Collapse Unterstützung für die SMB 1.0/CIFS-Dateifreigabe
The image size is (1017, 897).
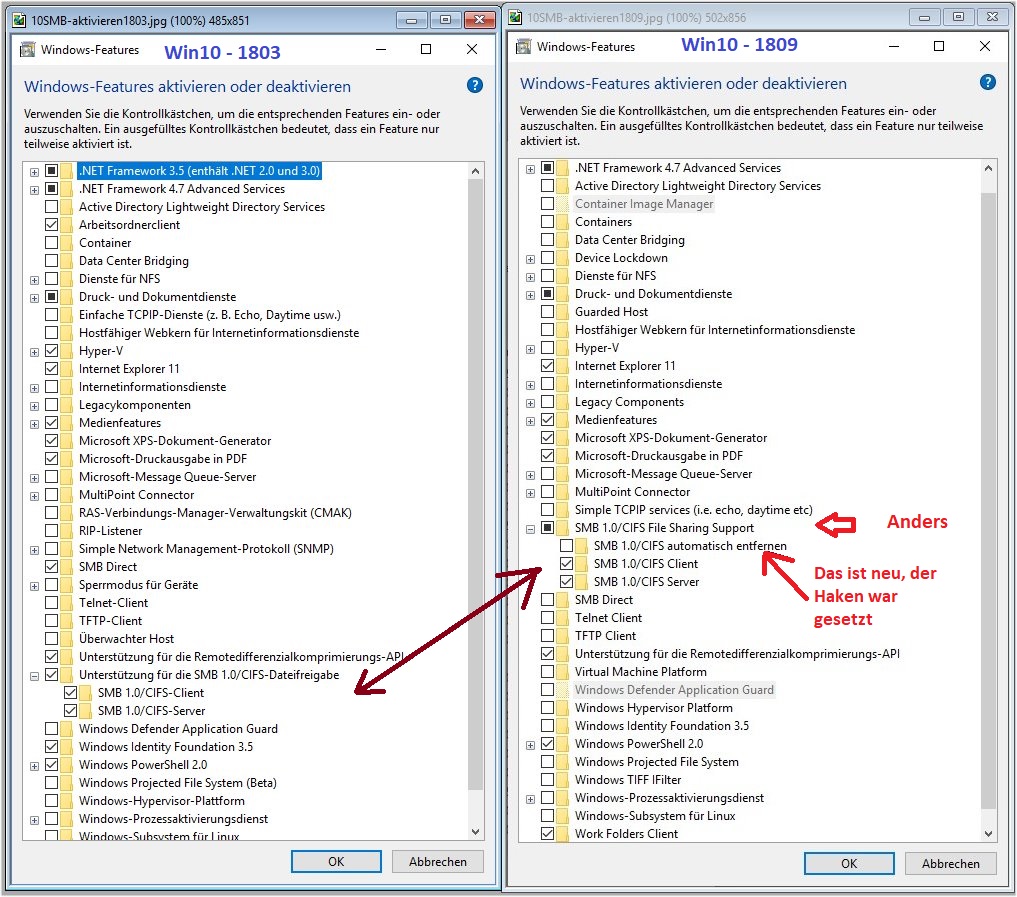(34, 676)
